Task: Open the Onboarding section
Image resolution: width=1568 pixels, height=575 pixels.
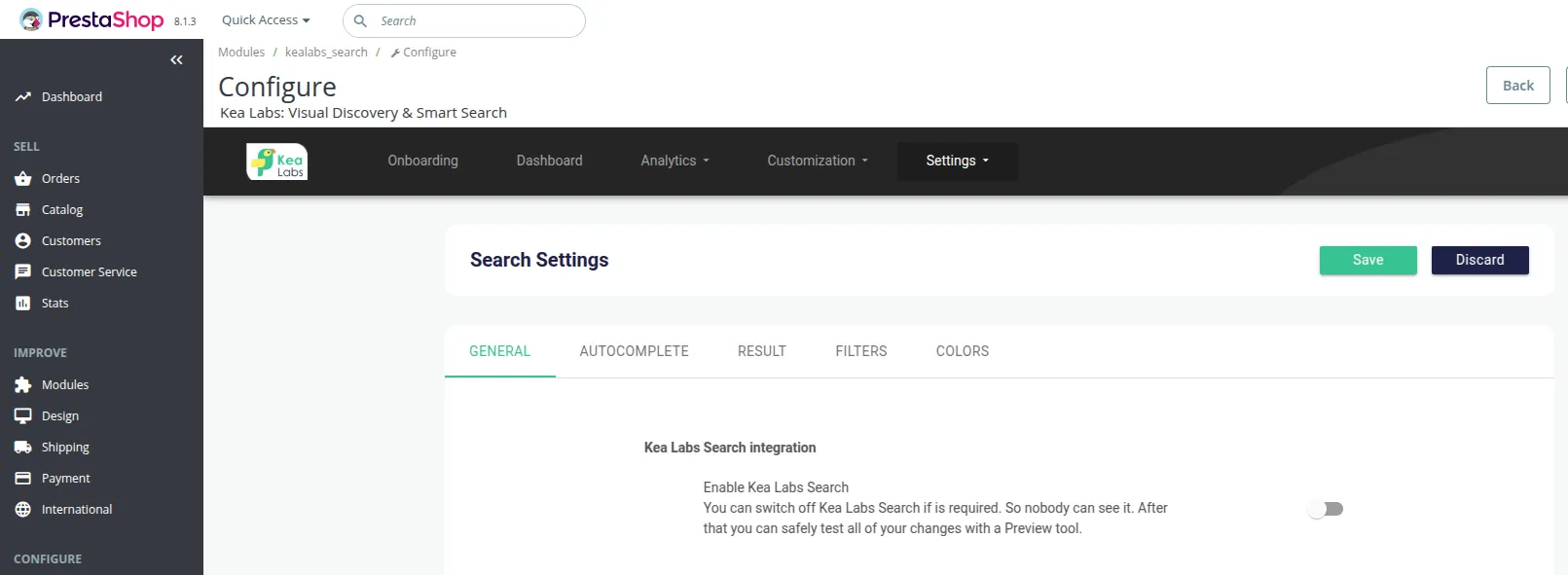Action: click(x=422, y=161)
